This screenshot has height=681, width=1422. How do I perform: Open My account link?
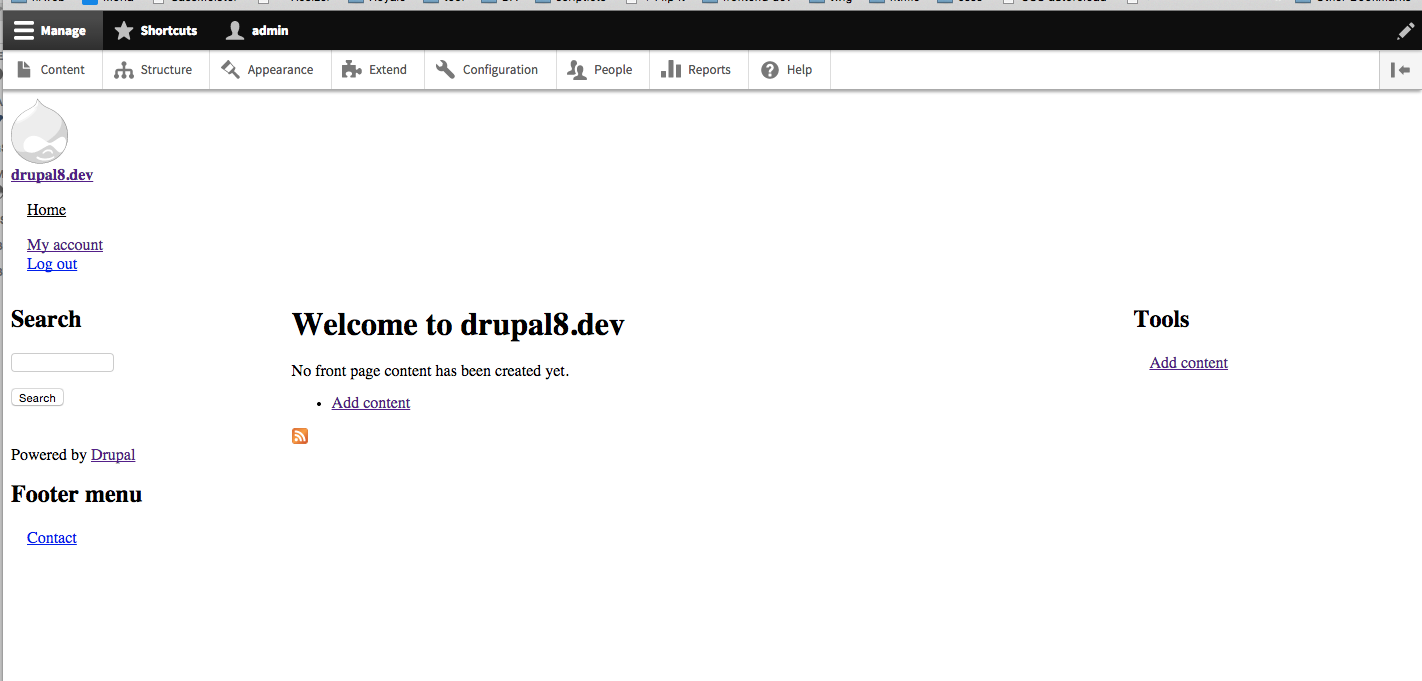(x=65, y=245)
